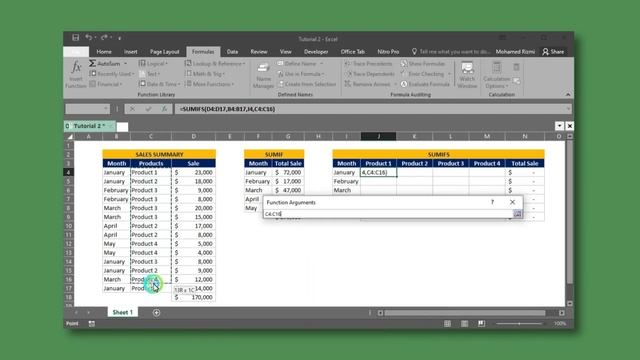This screenshot has height=360, width=640.
Task: Click the zoom slider in the status bar
Action: [520, 324]
